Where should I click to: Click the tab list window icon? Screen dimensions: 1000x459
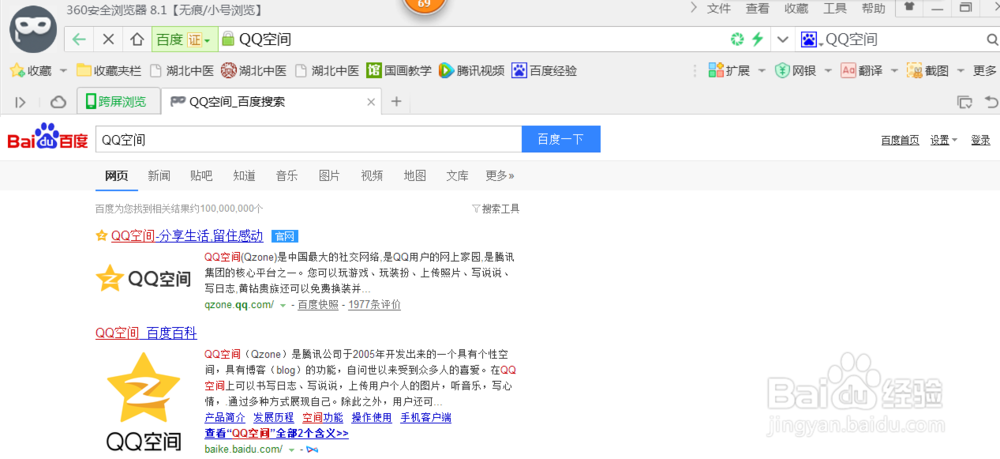(x=965, y=102)
